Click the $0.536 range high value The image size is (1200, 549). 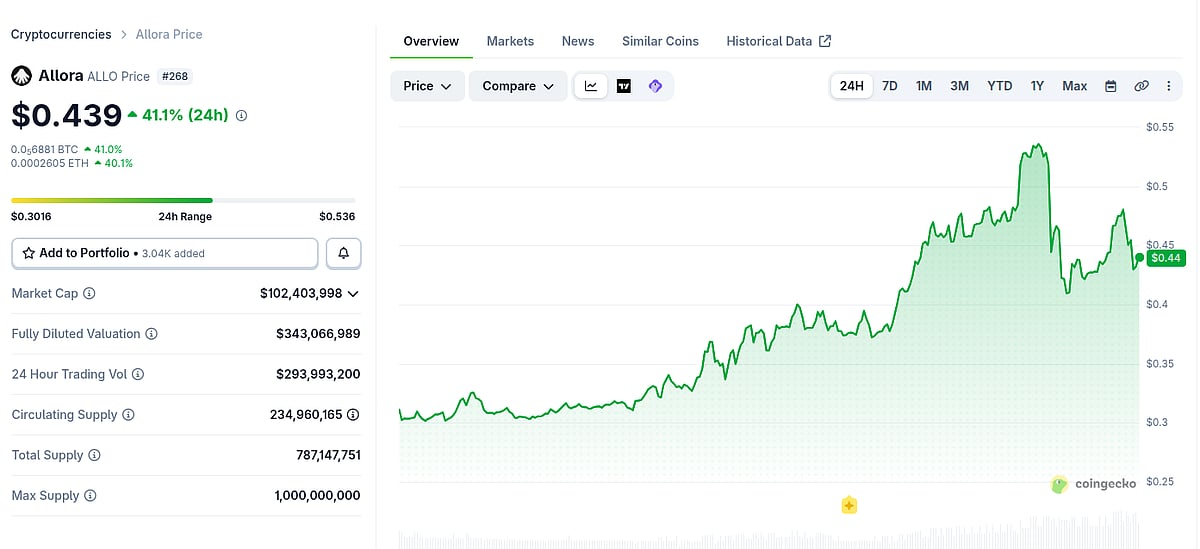click(337, 216)
